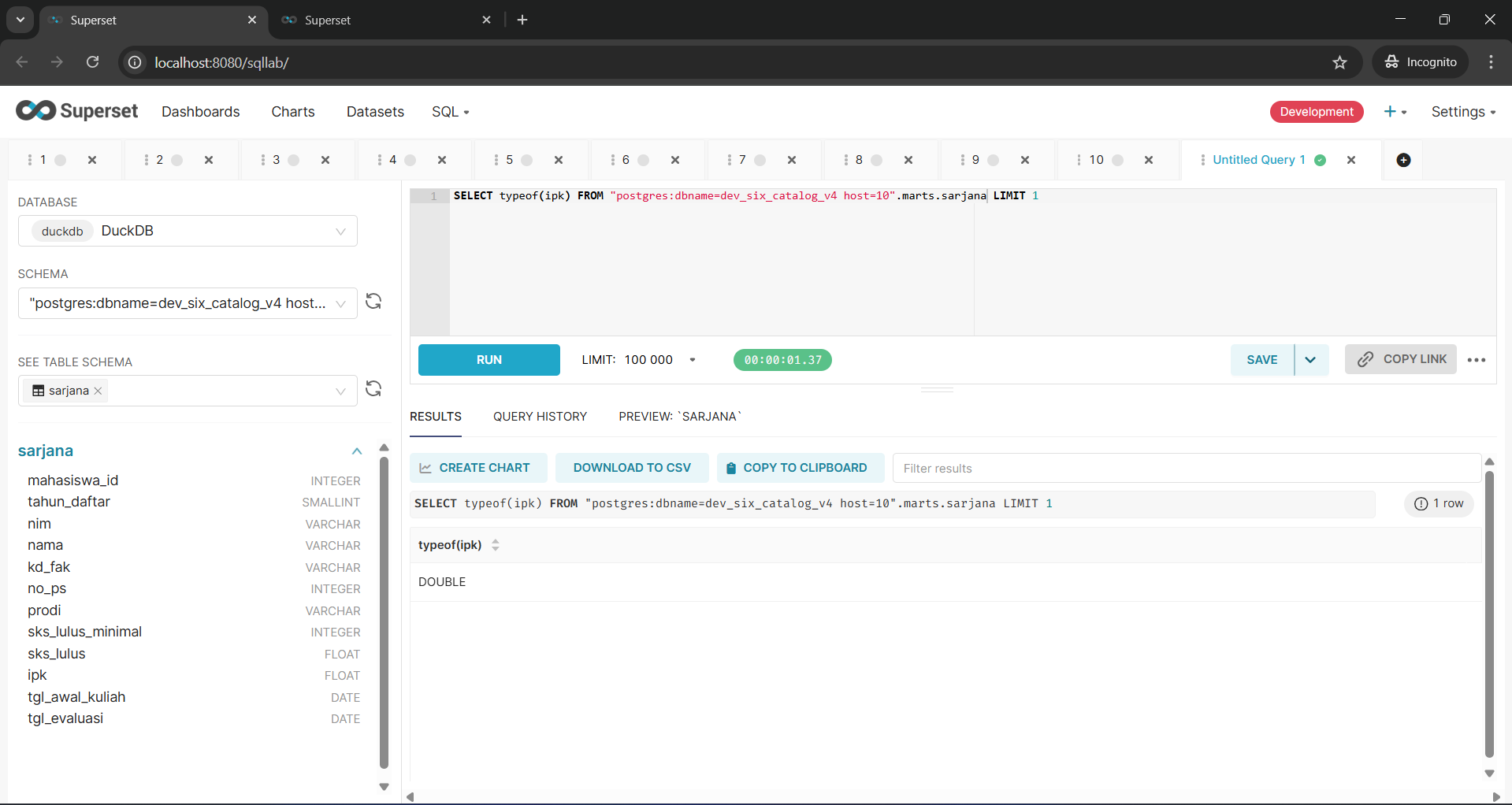
Task: Remove the sarjana table tag
Action: pyautogui.click(x=98, y=391)
